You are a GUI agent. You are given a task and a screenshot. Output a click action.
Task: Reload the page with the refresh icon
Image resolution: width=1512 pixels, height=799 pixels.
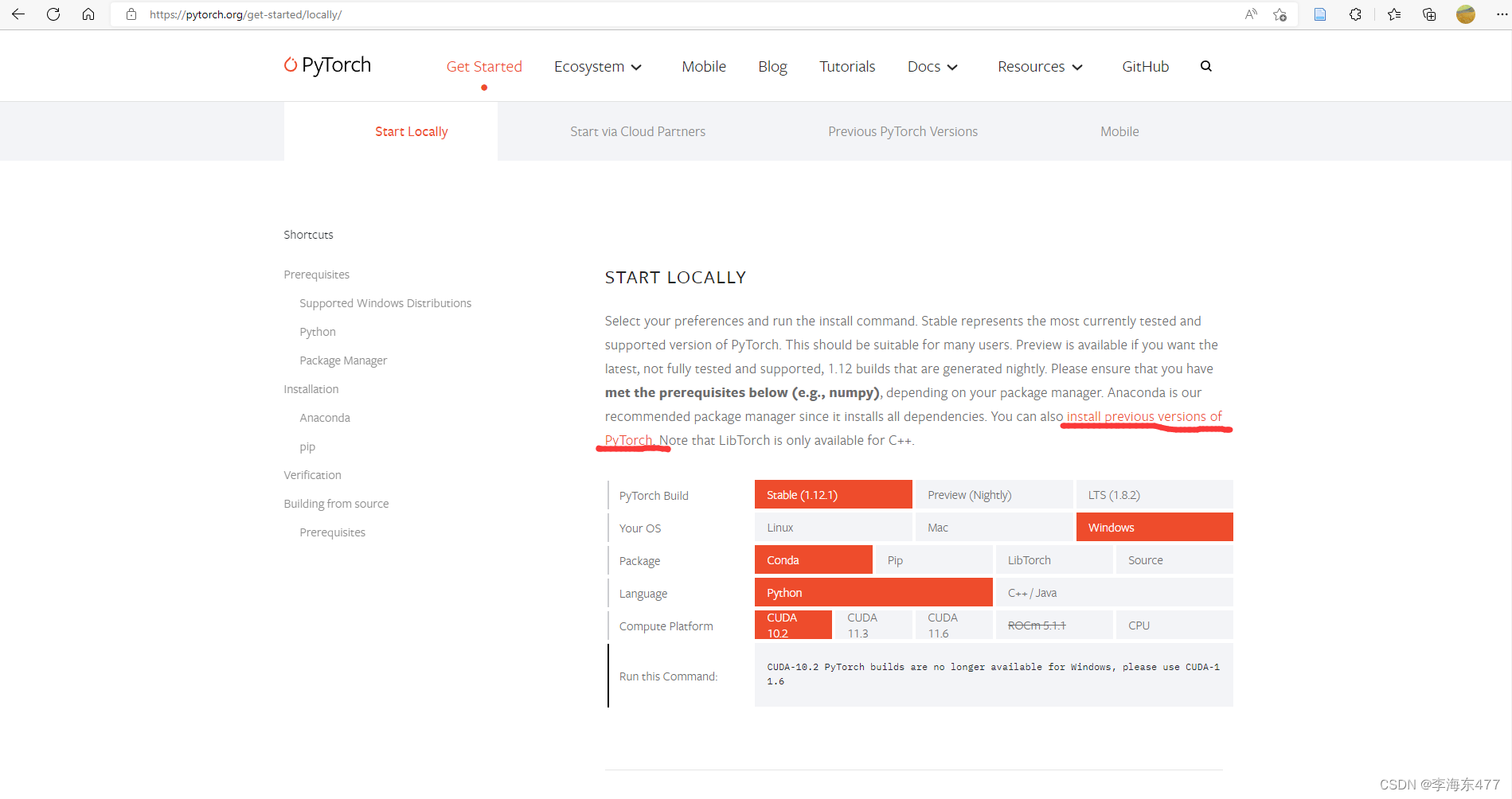pos(53,14)
